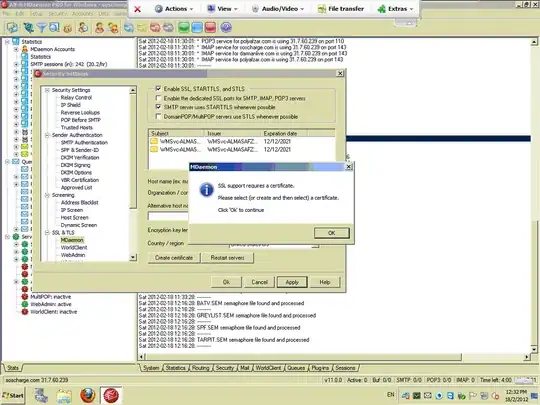
Task: Click the two-users account toolbar icon
Action: pos(113,28)
